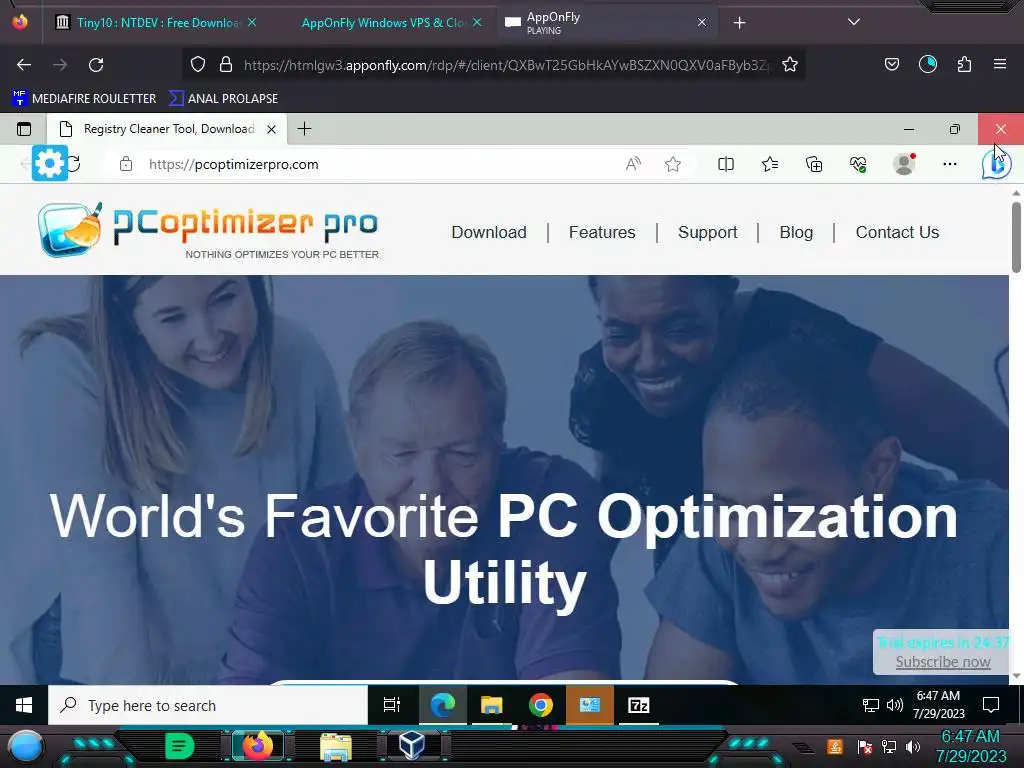
Task: Activate Edge Read Aloud icon
Action: coord(633,165)
